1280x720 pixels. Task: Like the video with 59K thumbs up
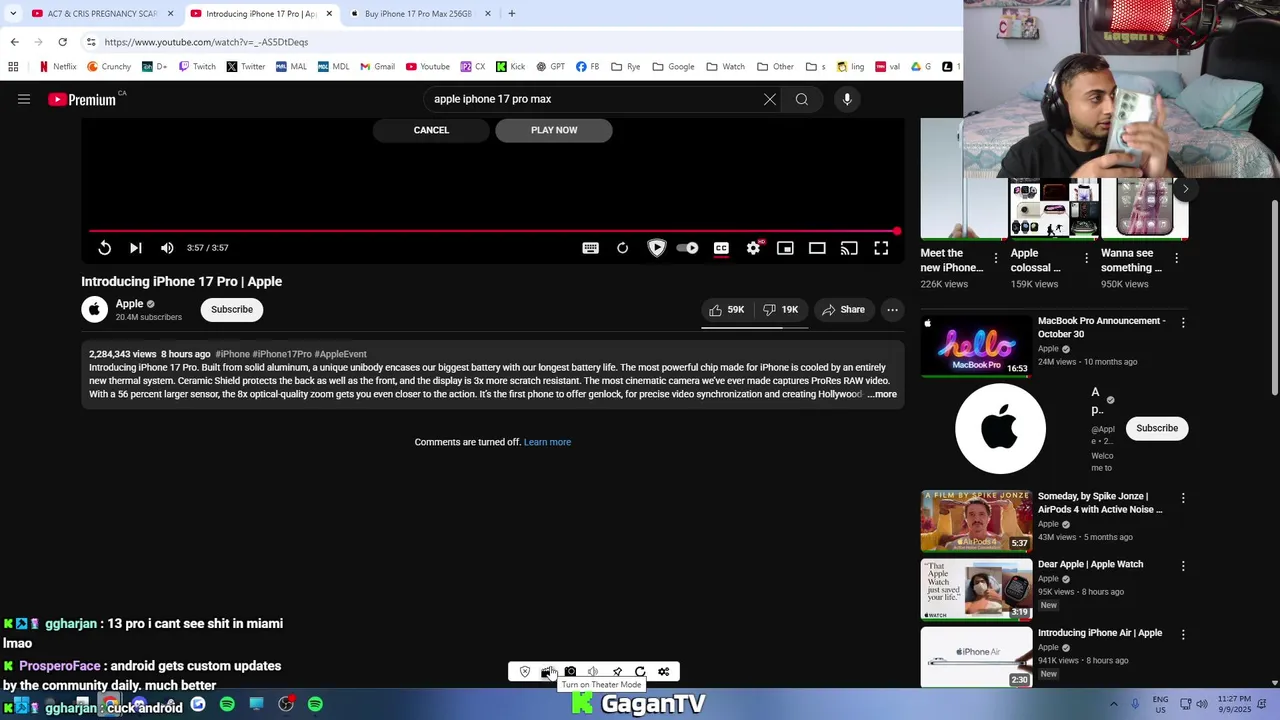[x=727, y=310]
